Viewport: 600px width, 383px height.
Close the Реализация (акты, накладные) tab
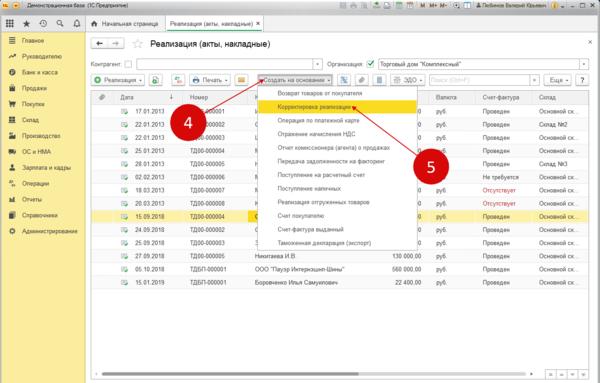click(258, 23)
